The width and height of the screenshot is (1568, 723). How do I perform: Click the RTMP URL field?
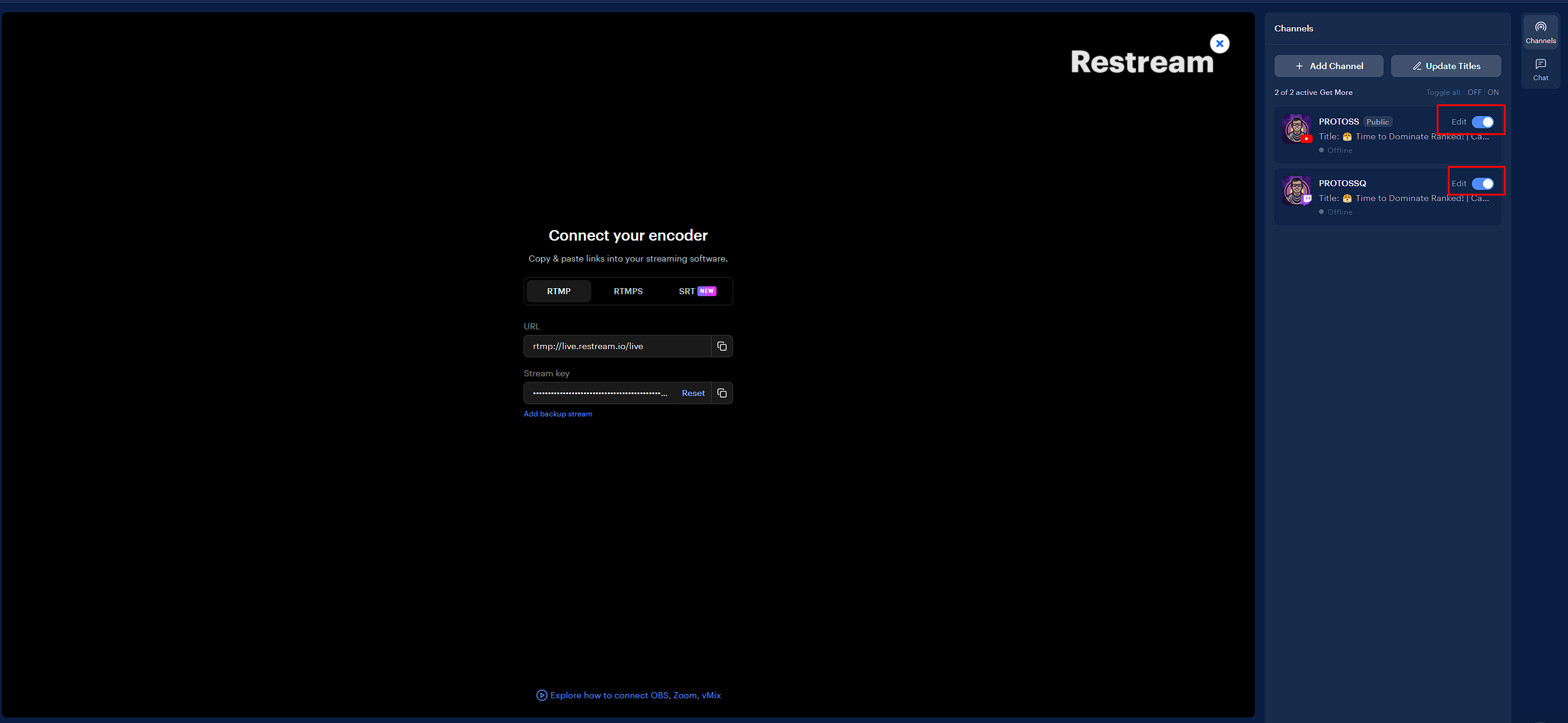[617, 346]
